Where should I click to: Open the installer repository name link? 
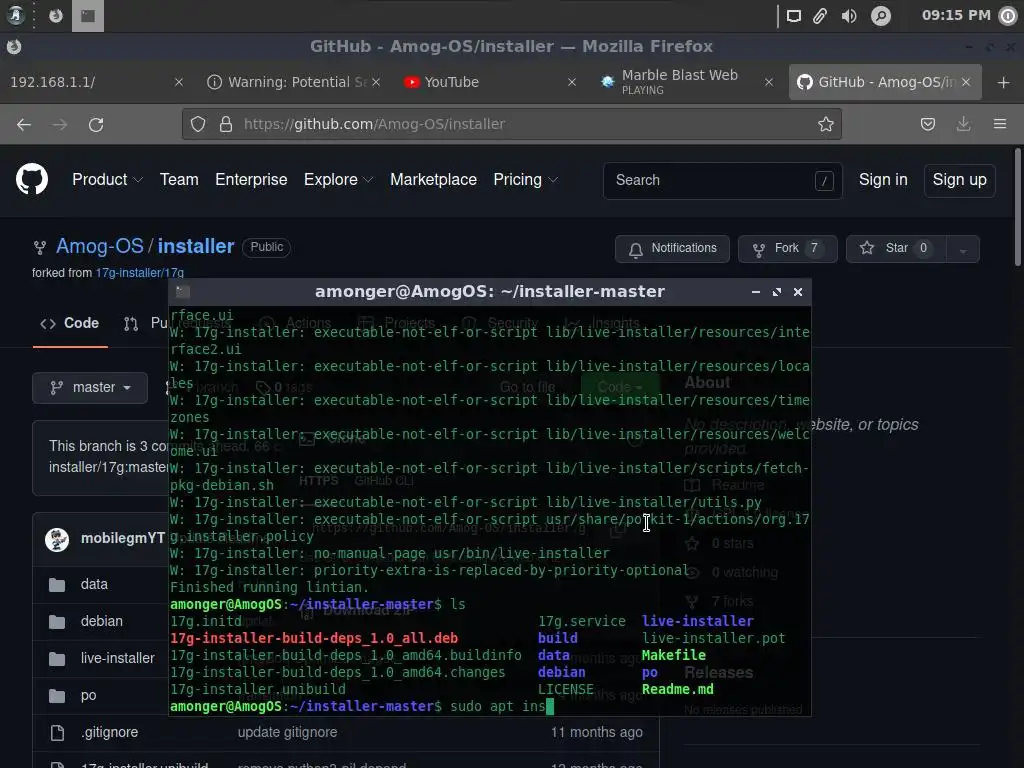pos(196,246)
